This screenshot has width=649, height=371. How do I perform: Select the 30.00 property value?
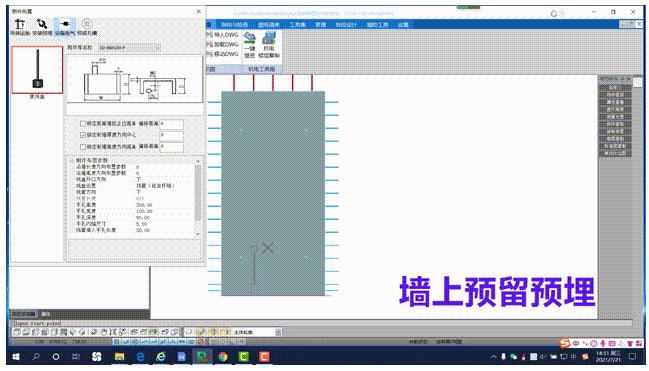143,230
